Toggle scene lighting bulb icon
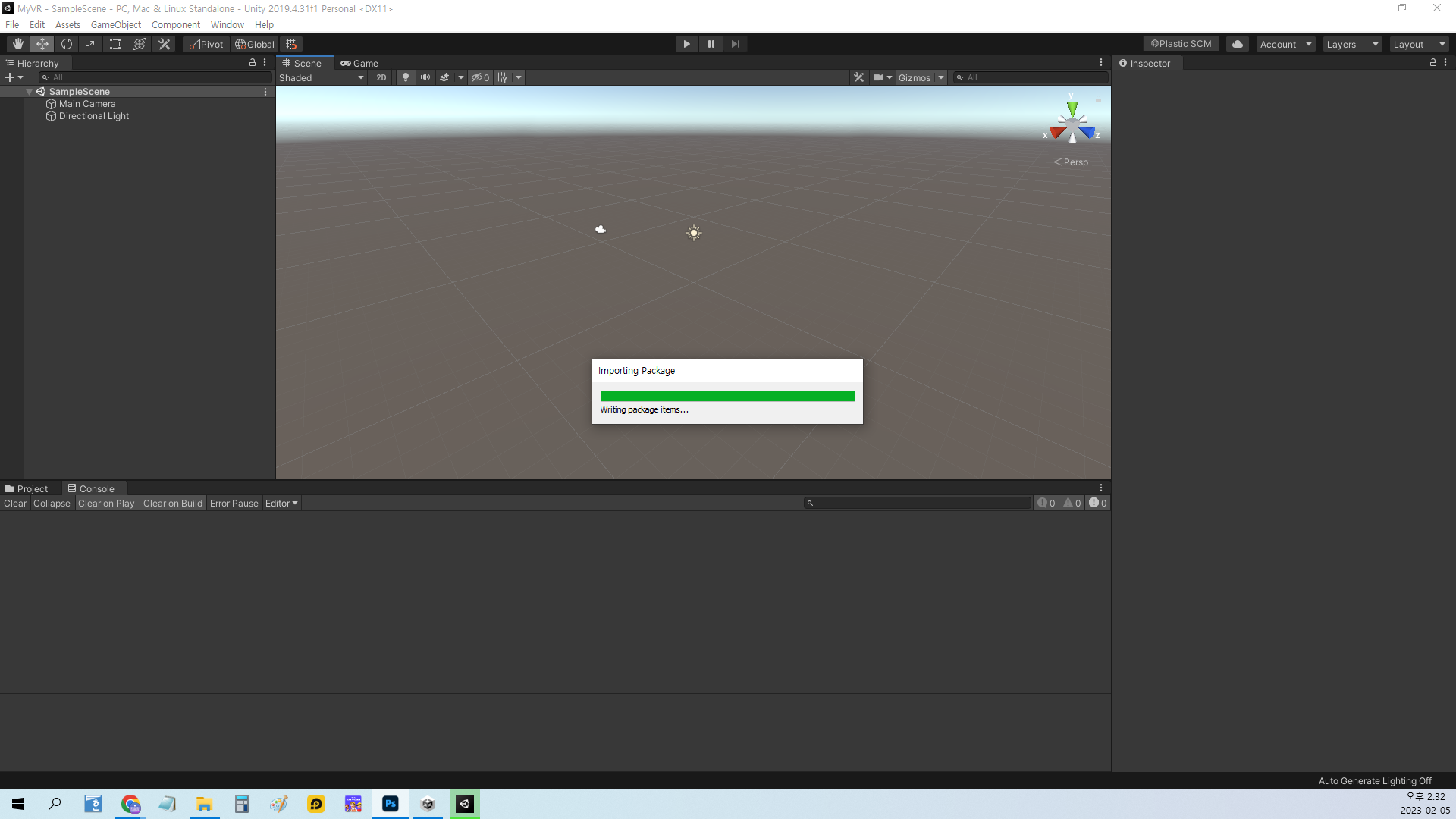Screen dimensions: 1456x819 406,77
